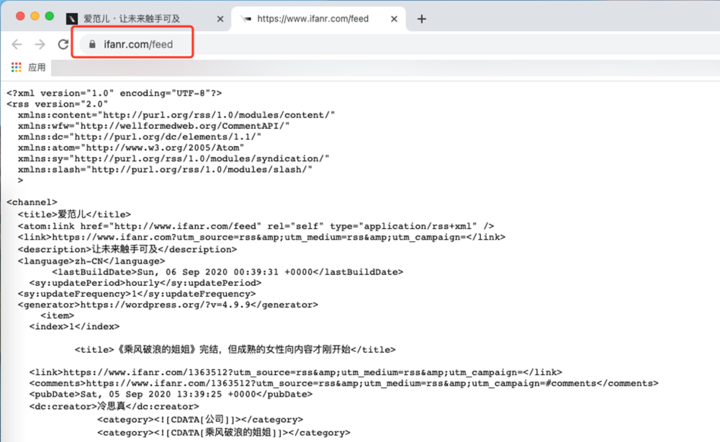Click the rss version="2.0" line
Screen dimensions: 720x442
click(57, 104)
